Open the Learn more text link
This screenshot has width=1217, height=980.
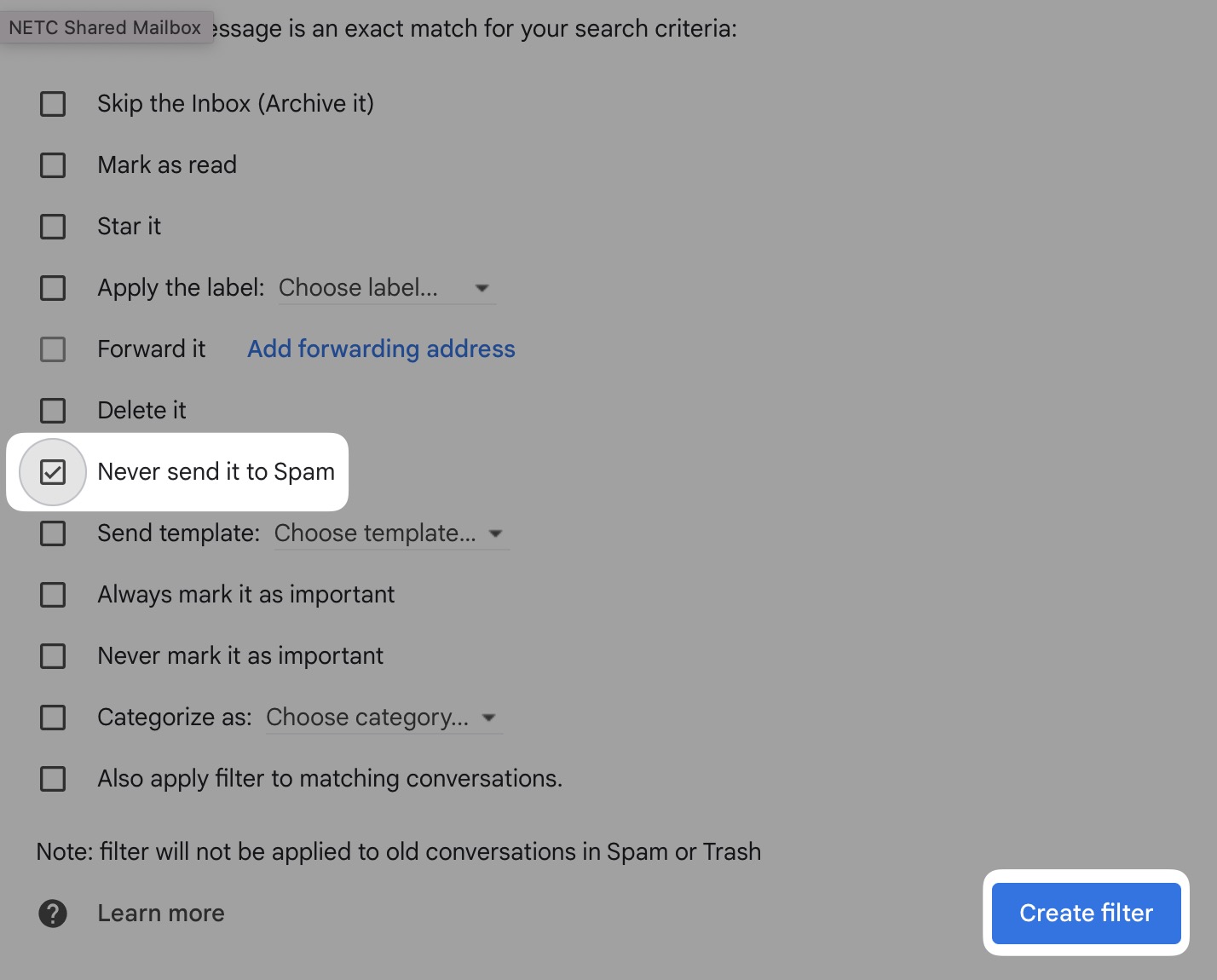tap(161, 913)
